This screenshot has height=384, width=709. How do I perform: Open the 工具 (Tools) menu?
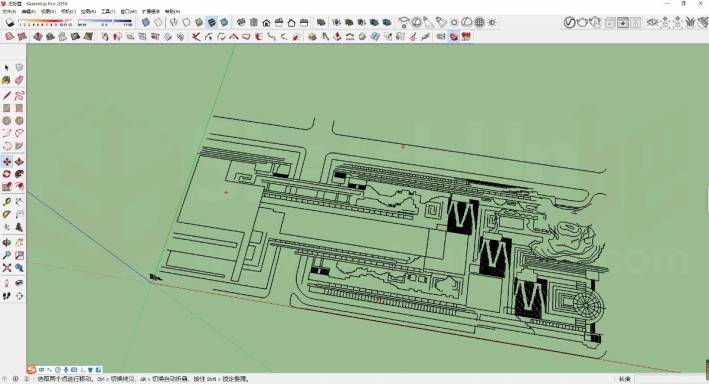pos(108,11)
